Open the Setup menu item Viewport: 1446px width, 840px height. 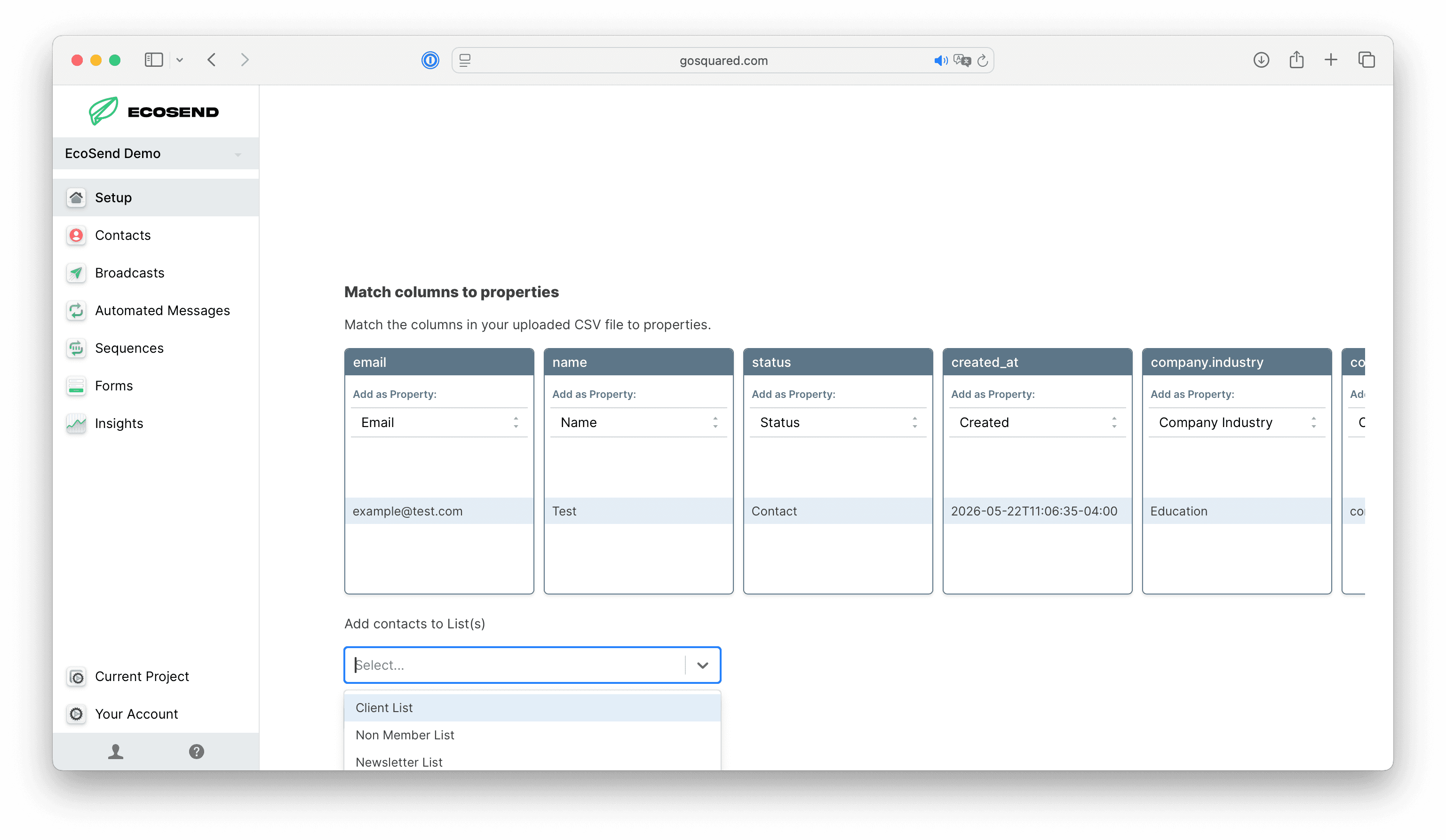click(x=156, y=198)
